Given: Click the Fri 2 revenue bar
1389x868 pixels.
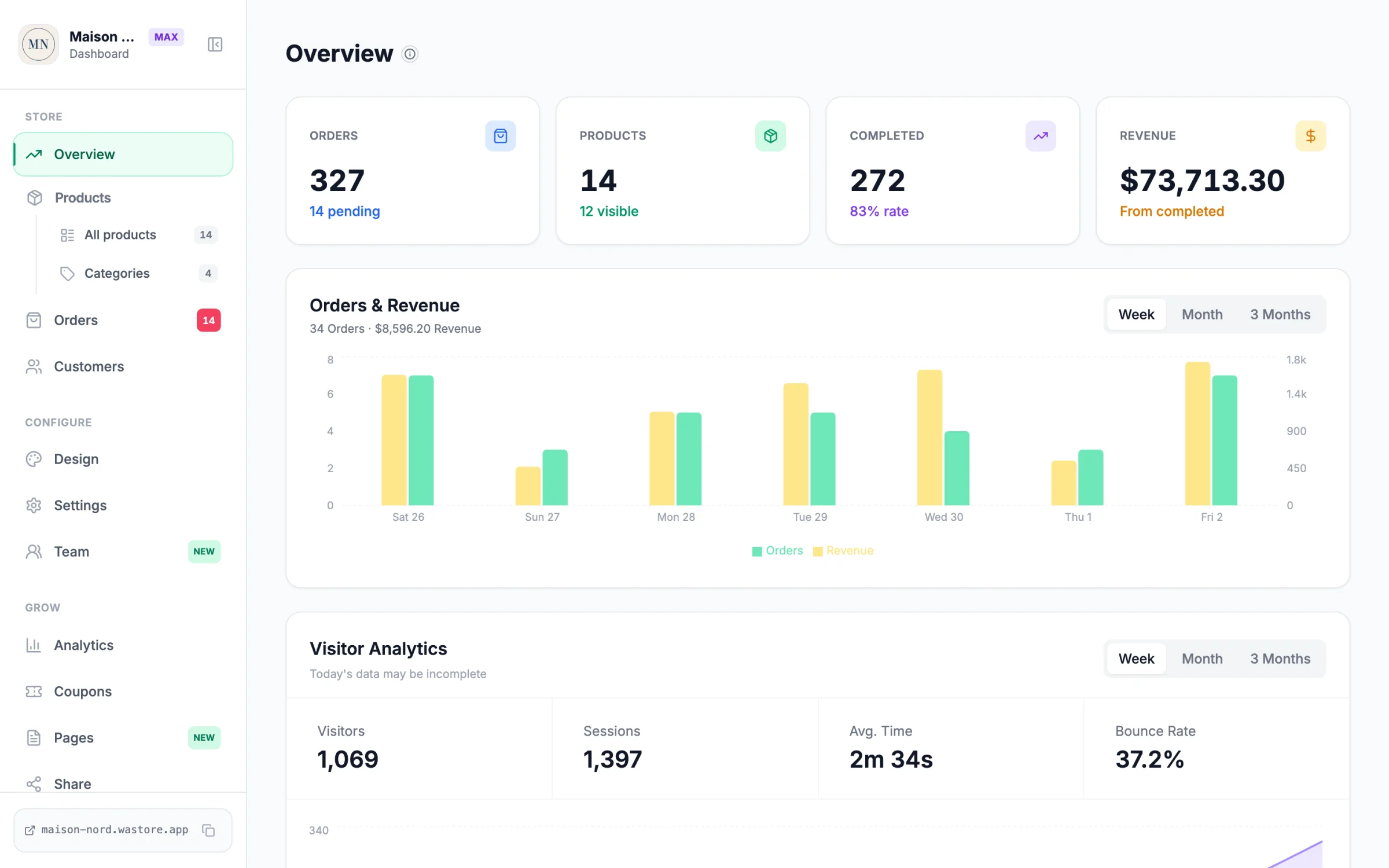Looking at the screenshot, I should point(1197,433).
